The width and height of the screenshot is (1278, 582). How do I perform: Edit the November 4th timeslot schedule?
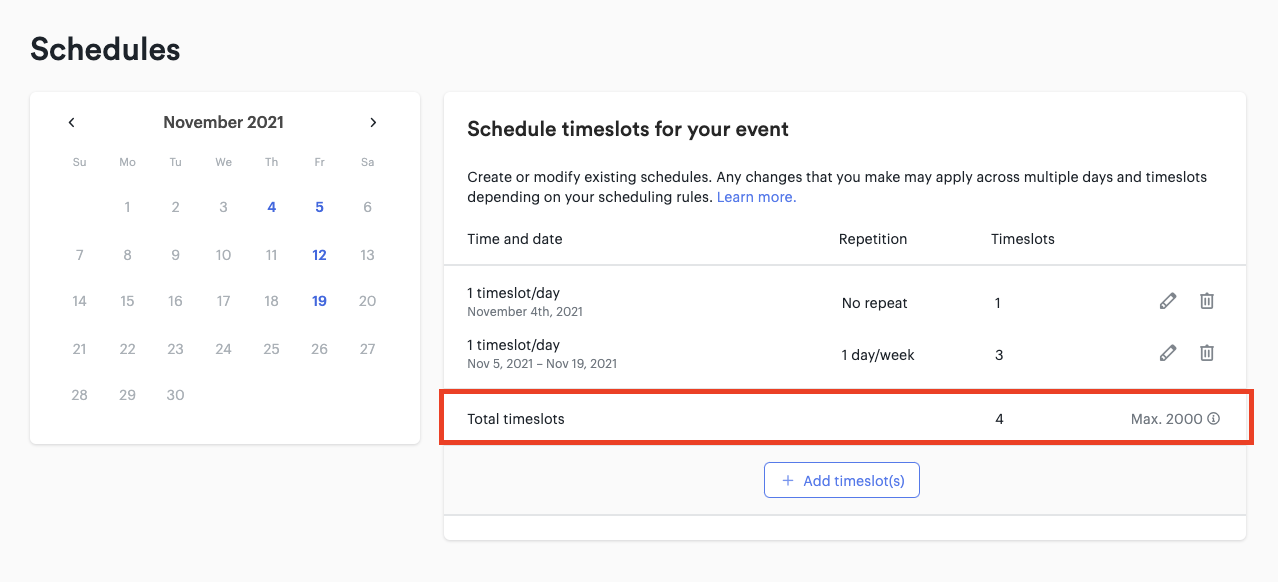click(1167, 301)
